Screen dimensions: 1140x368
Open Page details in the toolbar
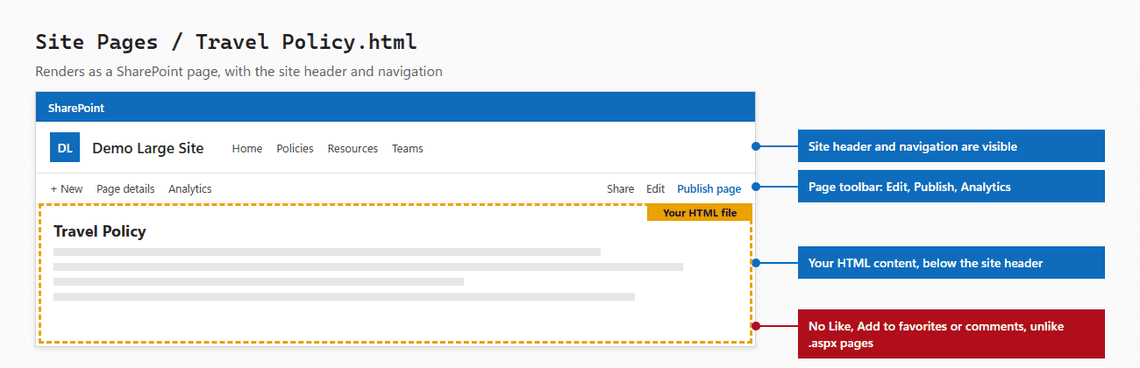click(x=126, y=188)
